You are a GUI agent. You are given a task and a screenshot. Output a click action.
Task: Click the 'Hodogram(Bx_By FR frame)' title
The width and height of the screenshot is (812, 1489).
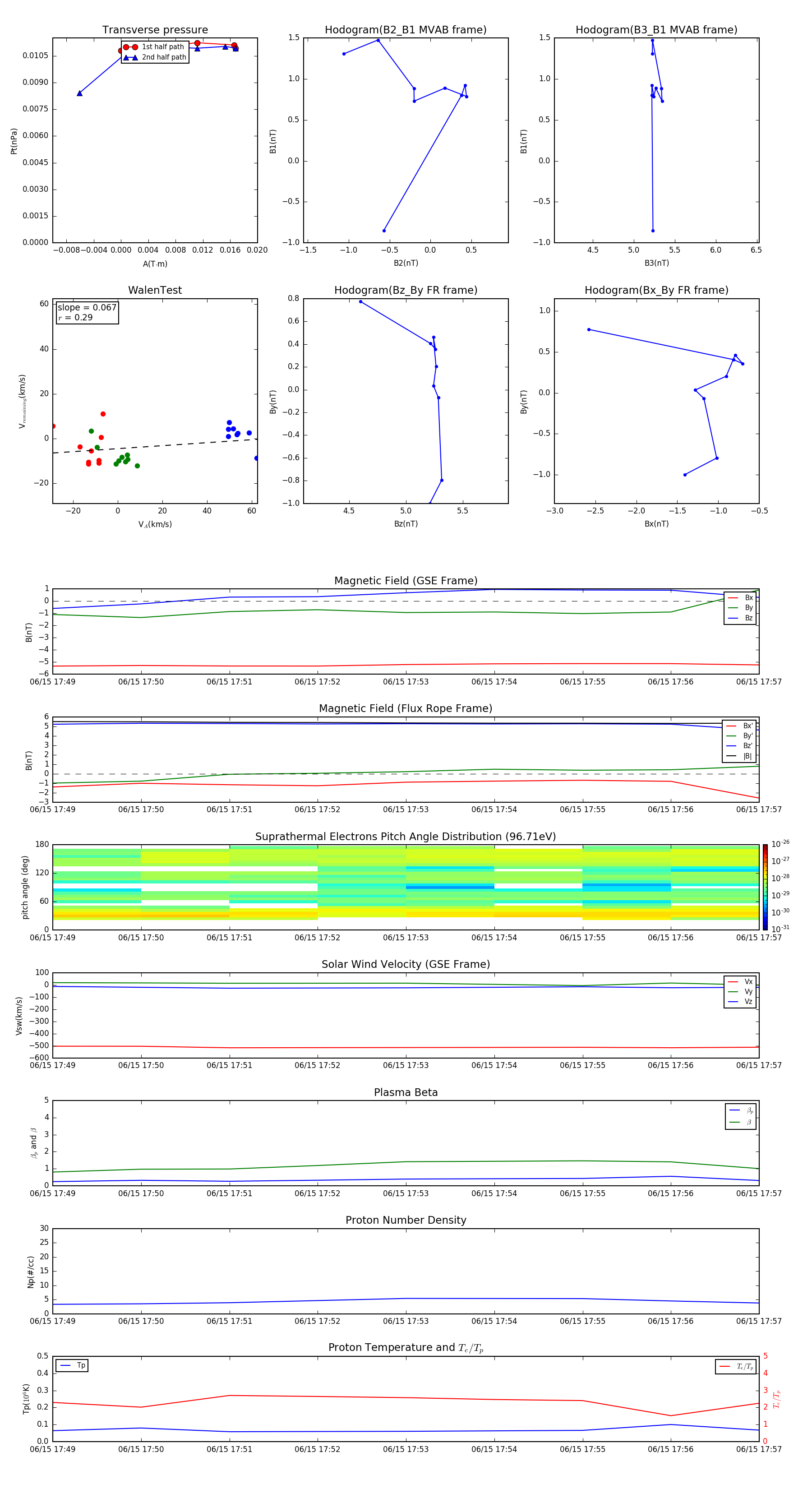click(x=656, y=290)
